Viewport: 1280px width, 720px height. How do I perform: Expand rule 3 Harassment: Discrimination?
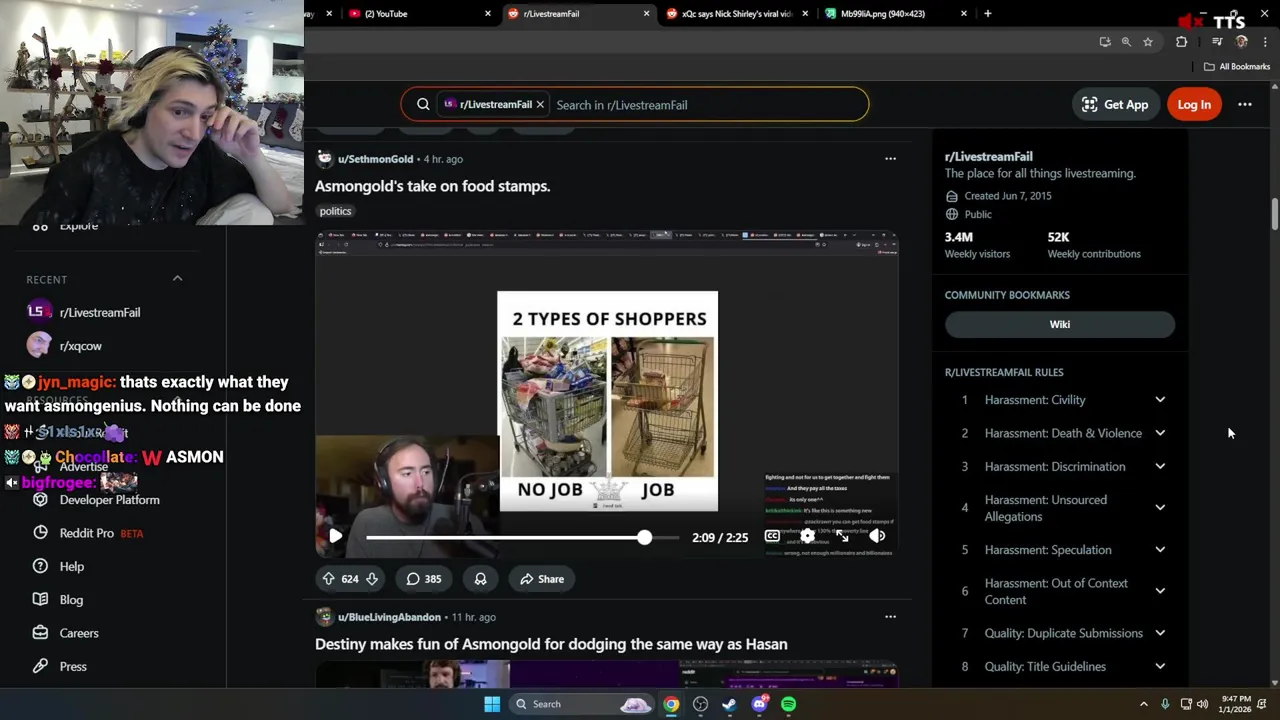[x=1160, y=467]
